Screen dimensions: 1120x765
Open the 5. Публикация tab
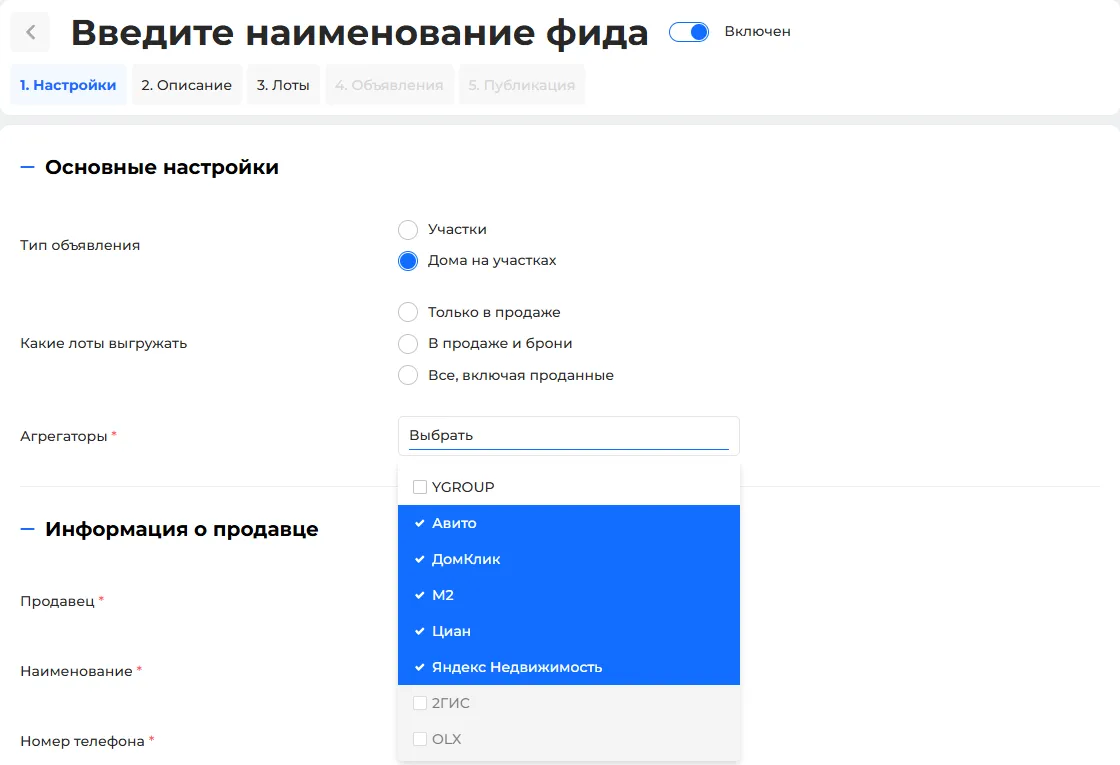[521, 85]
